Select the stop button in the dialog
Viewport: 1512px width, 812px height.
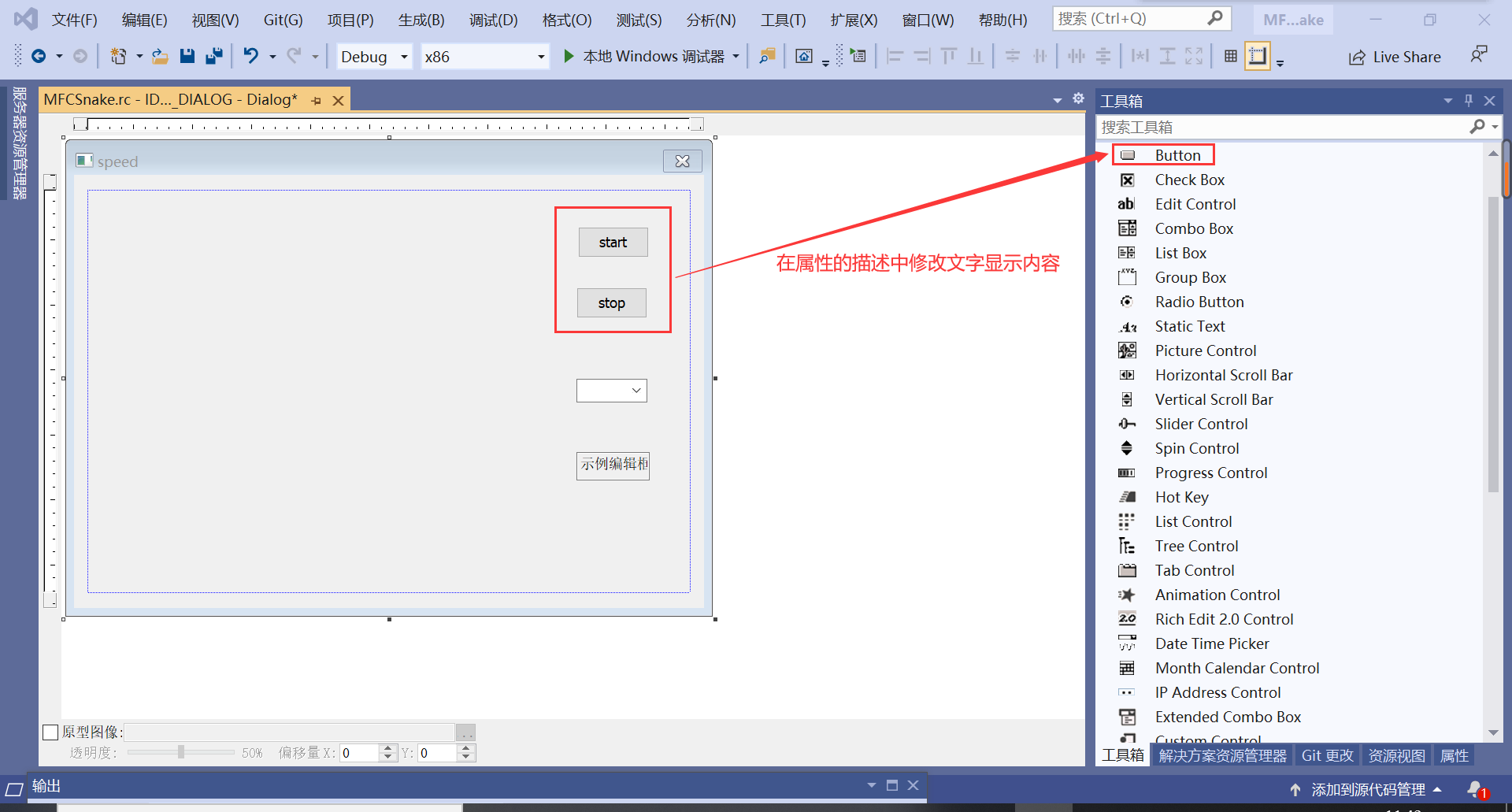[612, 303]
